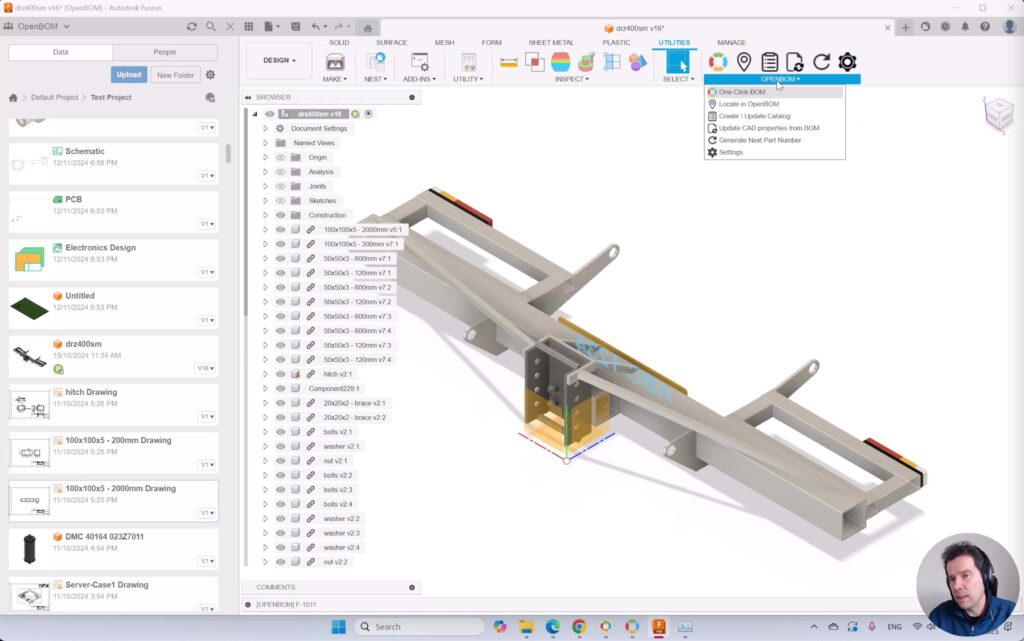This screenshot has width=1024, height=641.
Task: Click the new design tab plus icon
Action: pos(905,27)
